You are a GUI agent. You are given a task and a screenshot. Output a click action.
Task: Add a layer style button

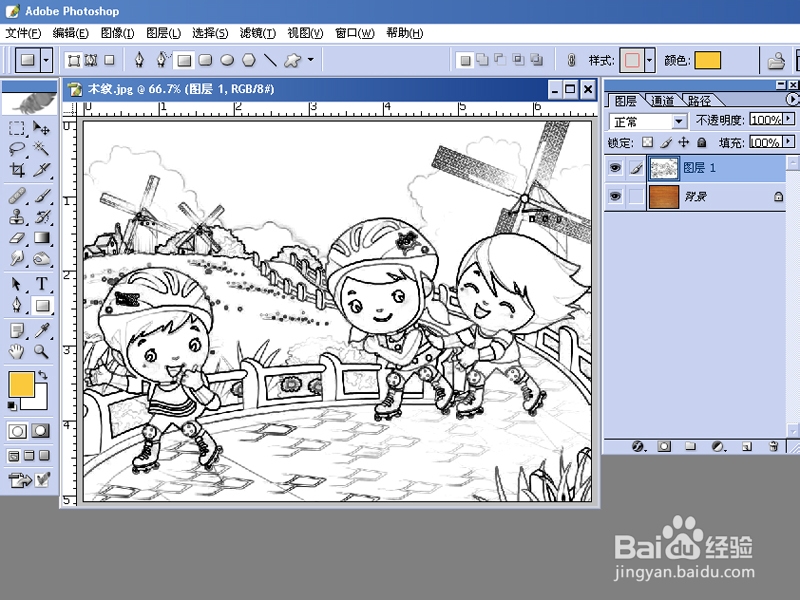tap(639, 446)
